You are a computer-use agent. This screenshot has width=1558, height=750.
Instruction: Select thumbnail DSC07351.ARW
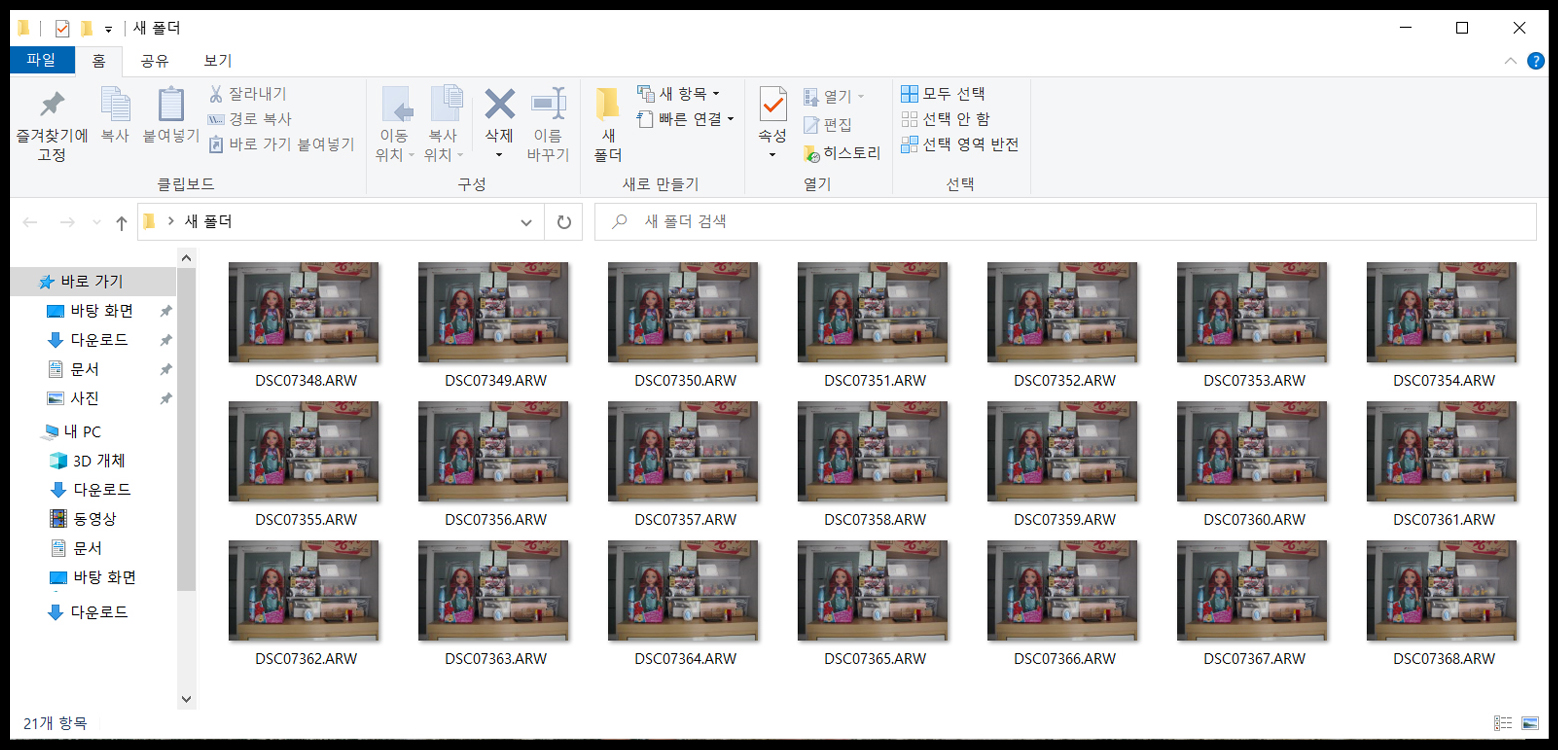[x=873, y=312]
